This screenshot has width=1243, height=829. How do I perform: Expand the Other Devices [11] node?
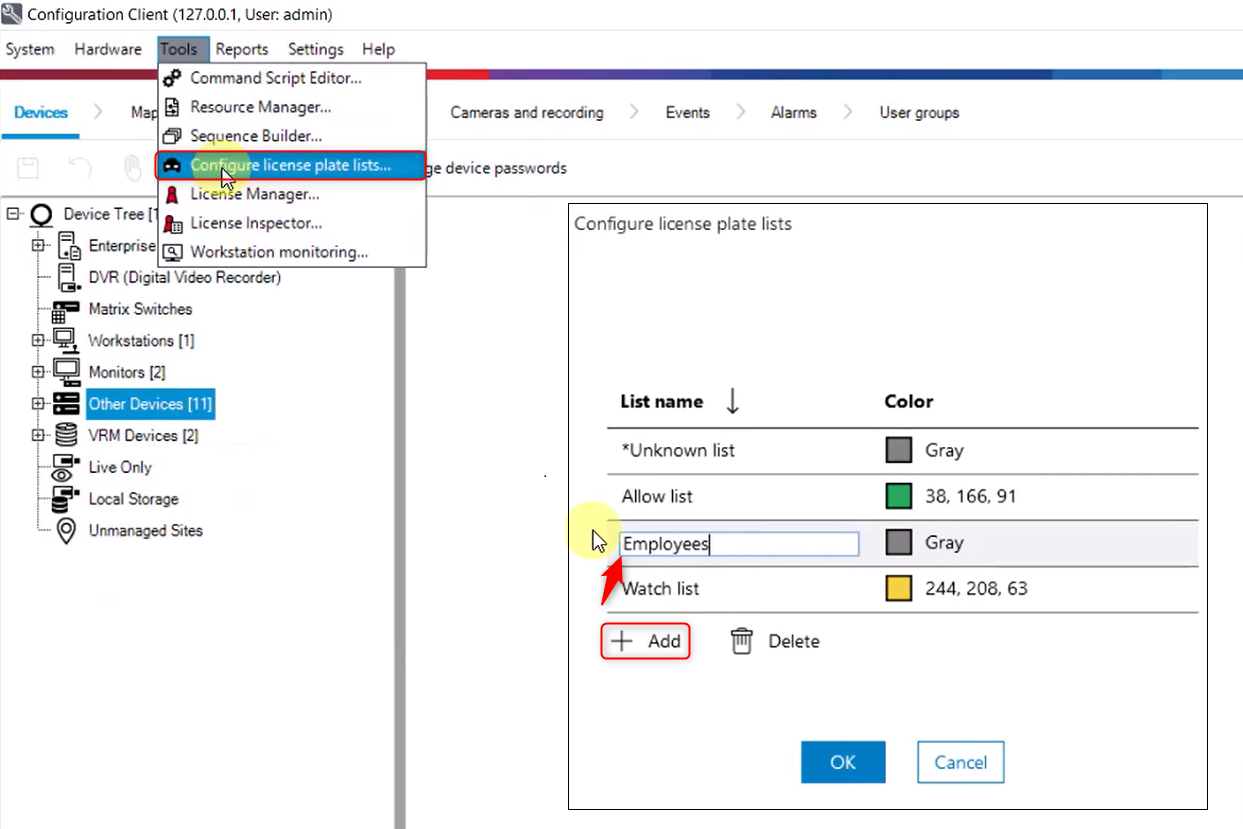click(x=38, y=404)
